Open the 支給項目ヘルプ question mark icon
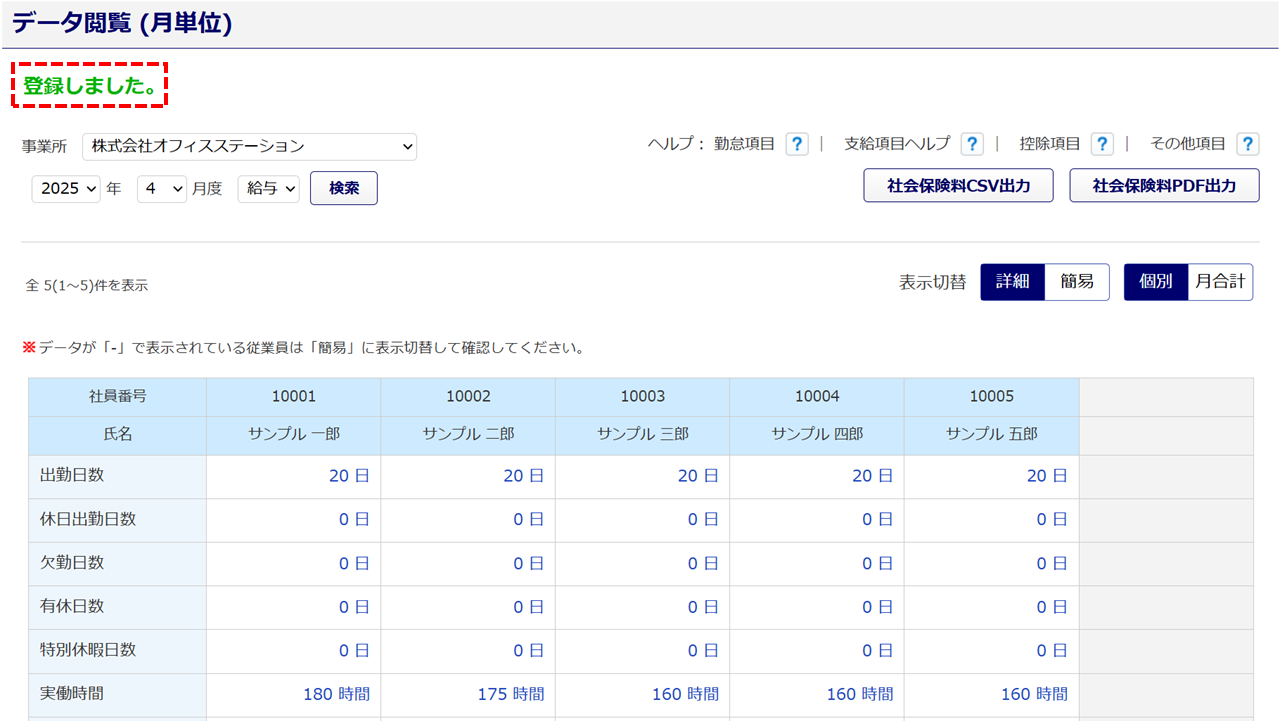This screenshot has width=1280, height=721. click(x=971, y=144)
